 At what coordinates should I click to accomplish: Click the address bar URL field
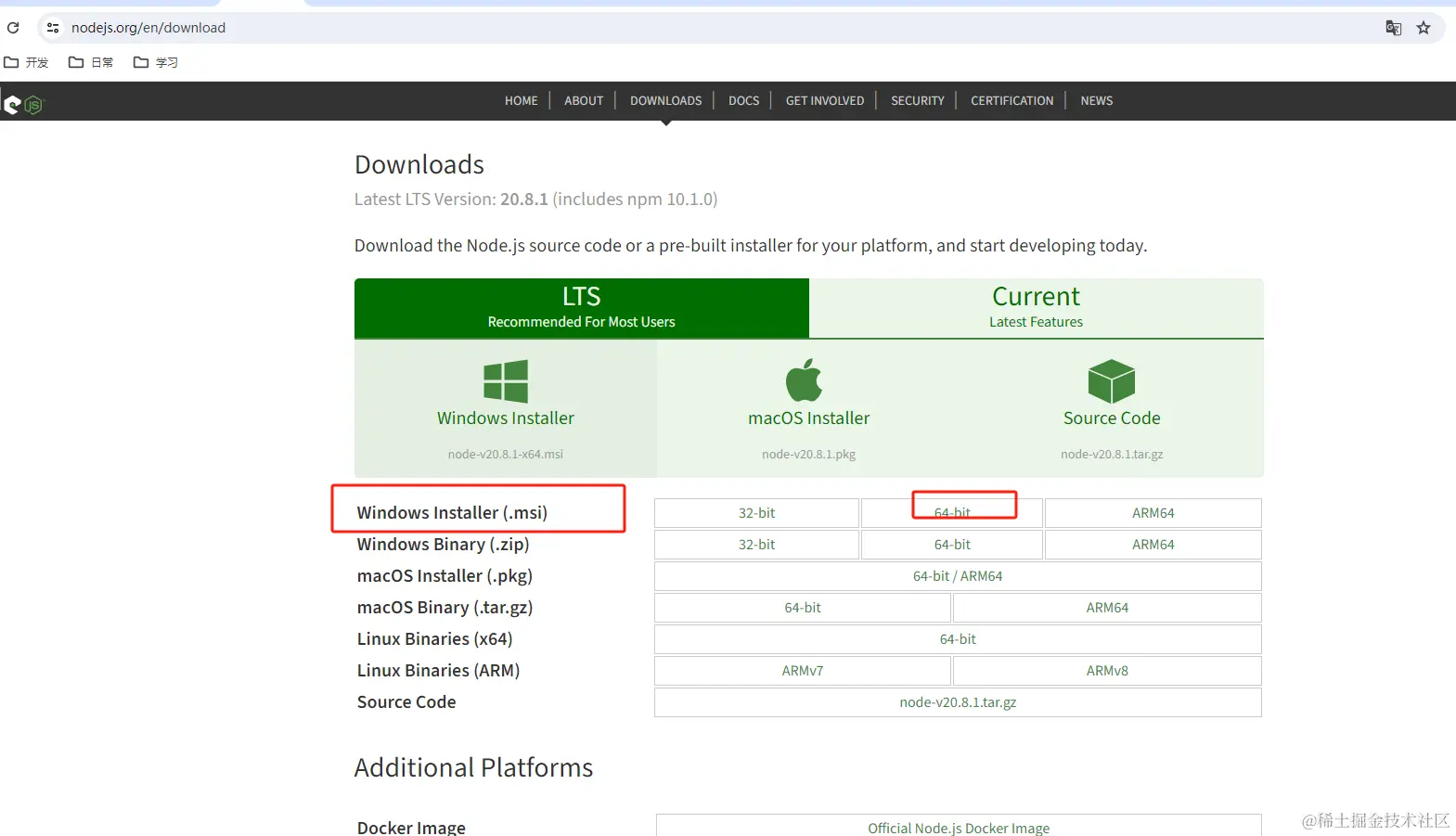click(x=724, y=28)
